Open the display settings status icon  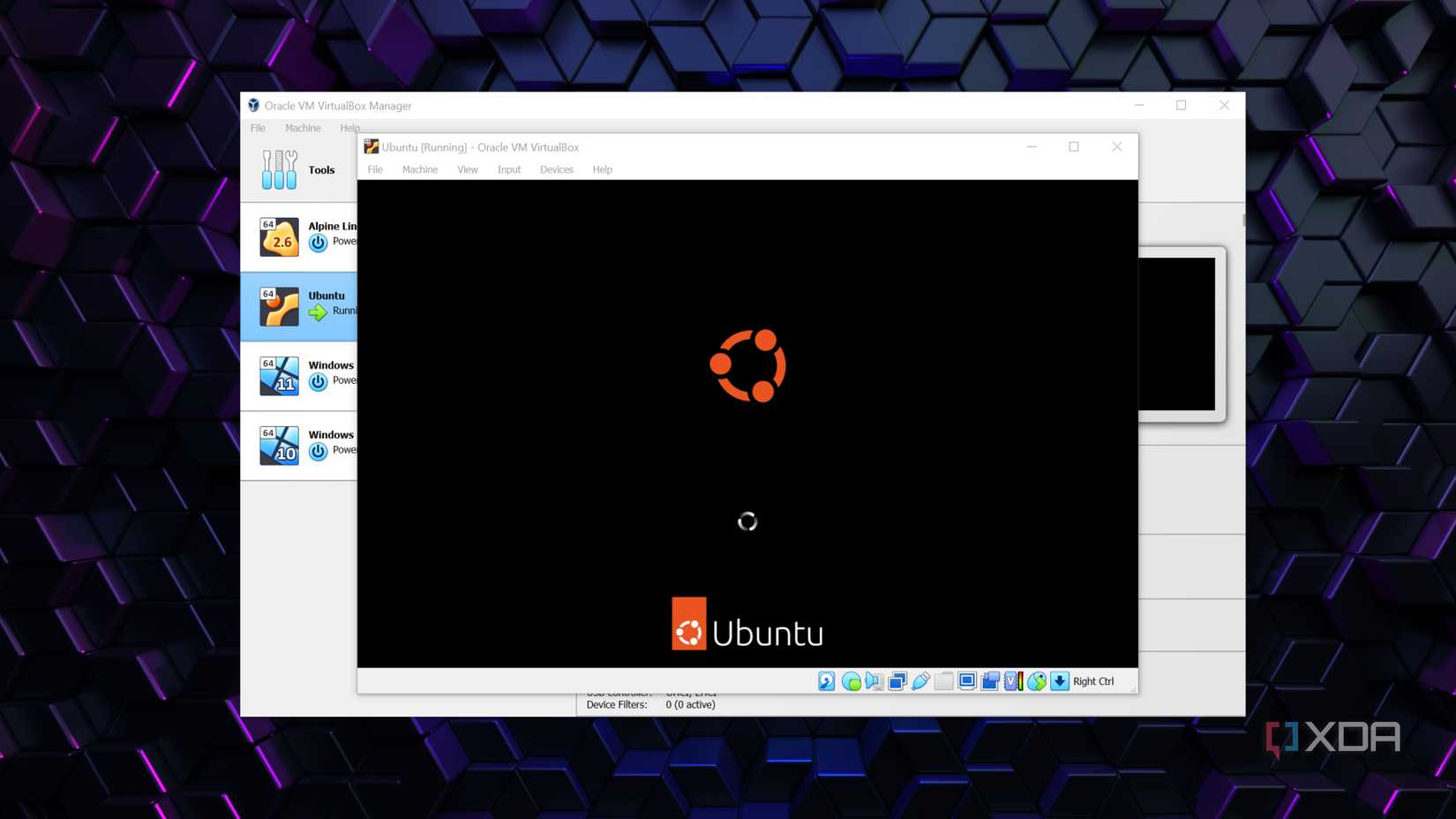pos(967,681)
